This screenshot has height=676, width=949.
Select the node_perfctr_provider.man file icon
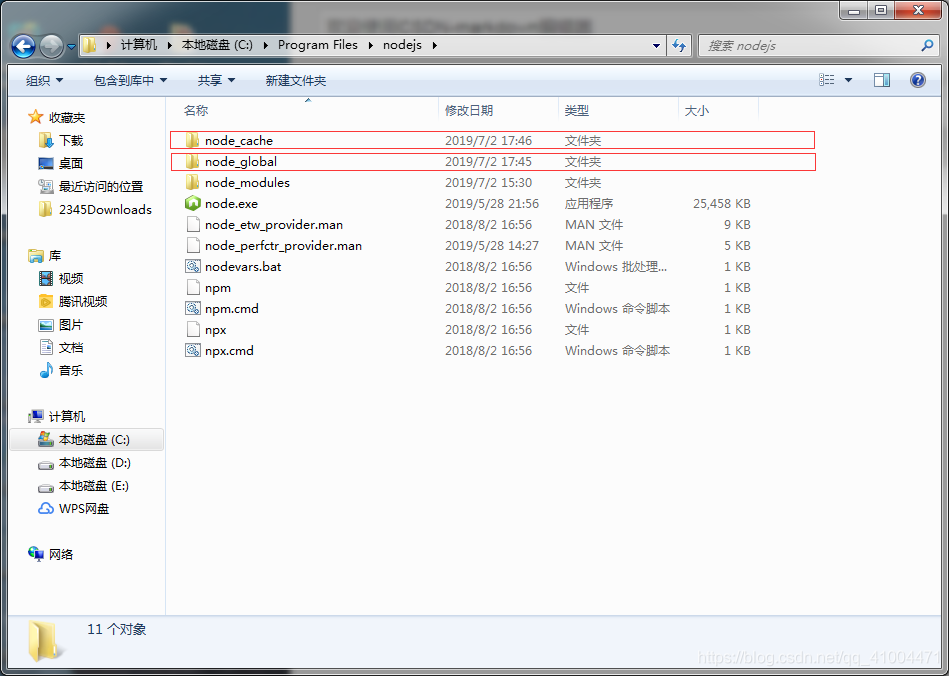click(192, 245)
